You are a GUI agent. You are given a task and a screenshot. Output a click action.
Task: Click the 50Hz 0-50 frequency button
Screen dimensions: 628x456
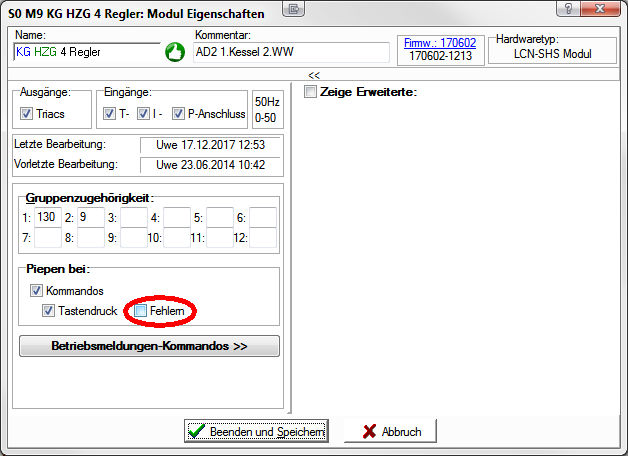267,109
